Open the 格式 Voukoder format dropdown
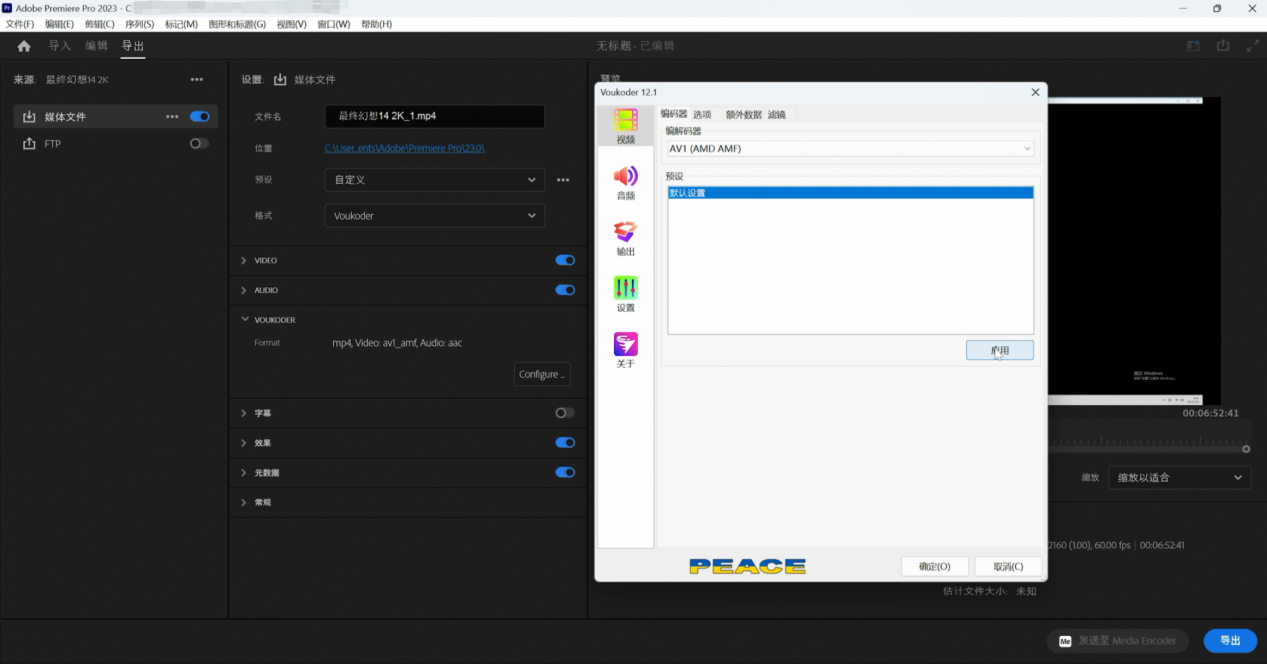The image size is (1267, 664). [435, 216]
